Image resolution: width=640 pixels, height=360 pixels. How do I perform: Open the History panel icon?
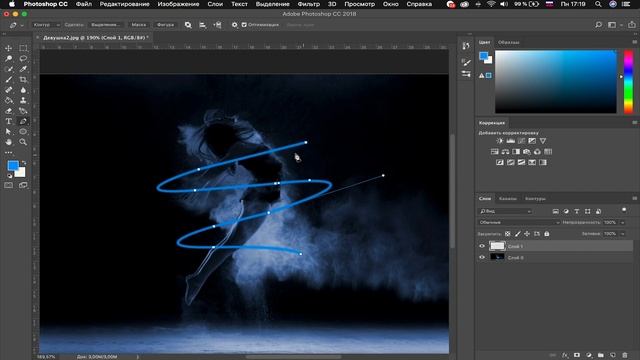(466, 46)
